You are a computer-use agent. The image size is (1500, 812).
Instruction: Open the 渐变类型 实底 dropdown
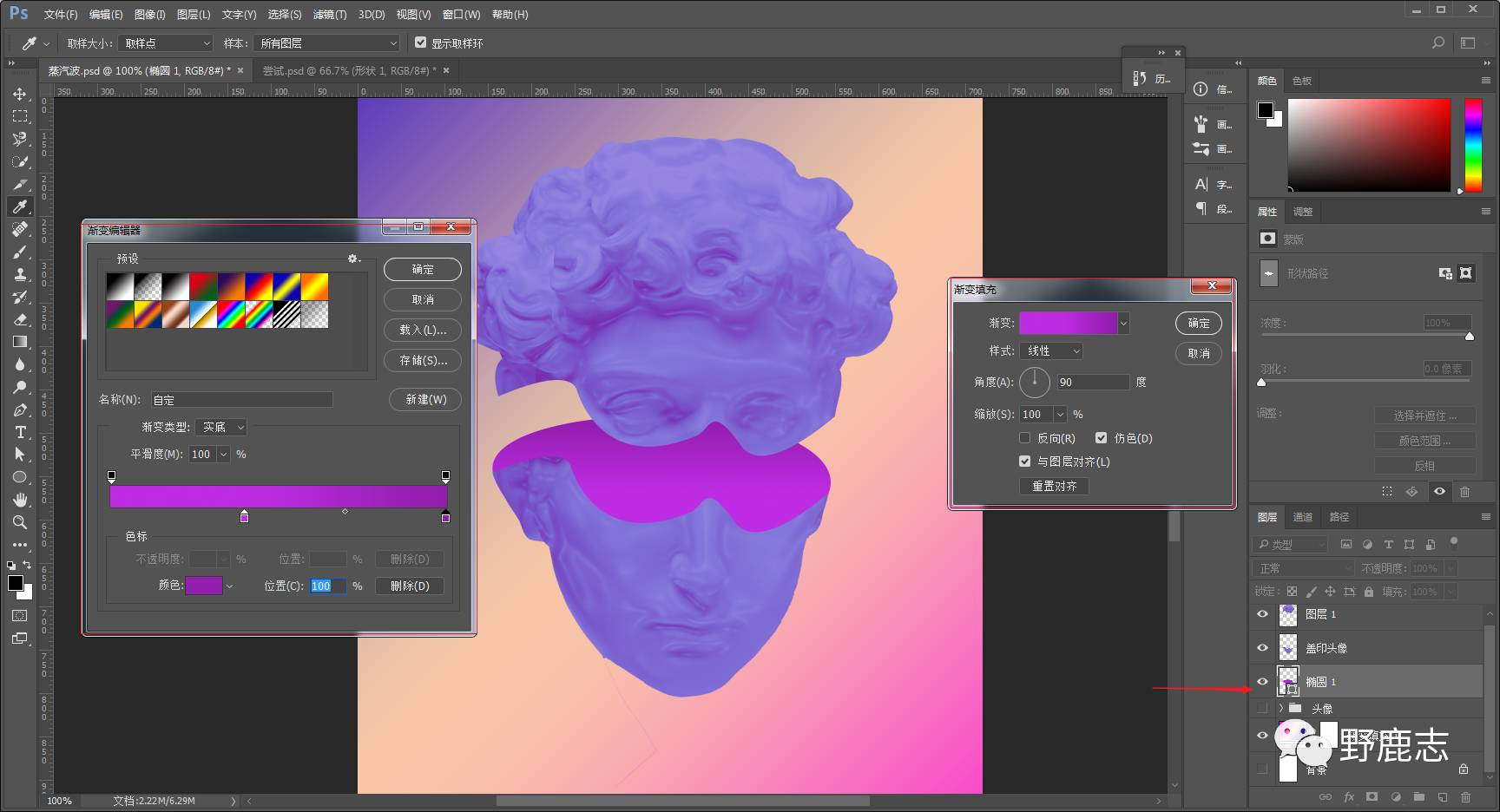222,427
